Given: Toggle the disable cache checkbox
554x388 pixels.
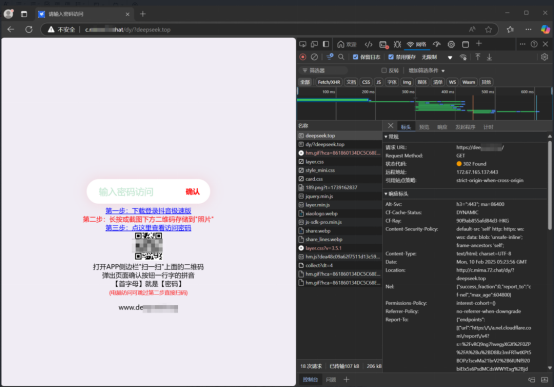Looking at the screenshot, I should click(391, 57).
